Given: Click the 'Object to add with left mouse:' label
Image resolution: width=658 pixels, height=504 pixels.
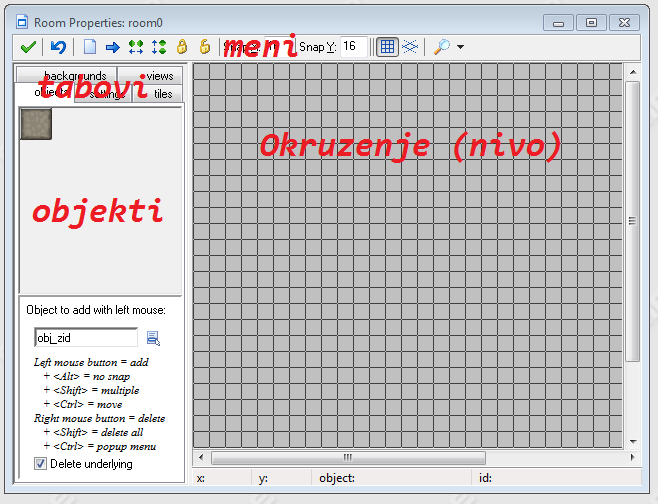Looking at the screenshot, I should 96,310.
